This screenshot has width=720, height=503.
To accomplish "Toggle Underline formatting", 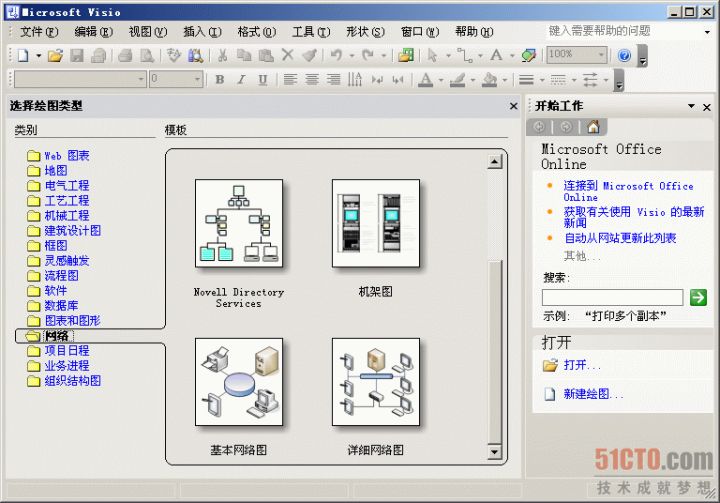I will 263,79.
